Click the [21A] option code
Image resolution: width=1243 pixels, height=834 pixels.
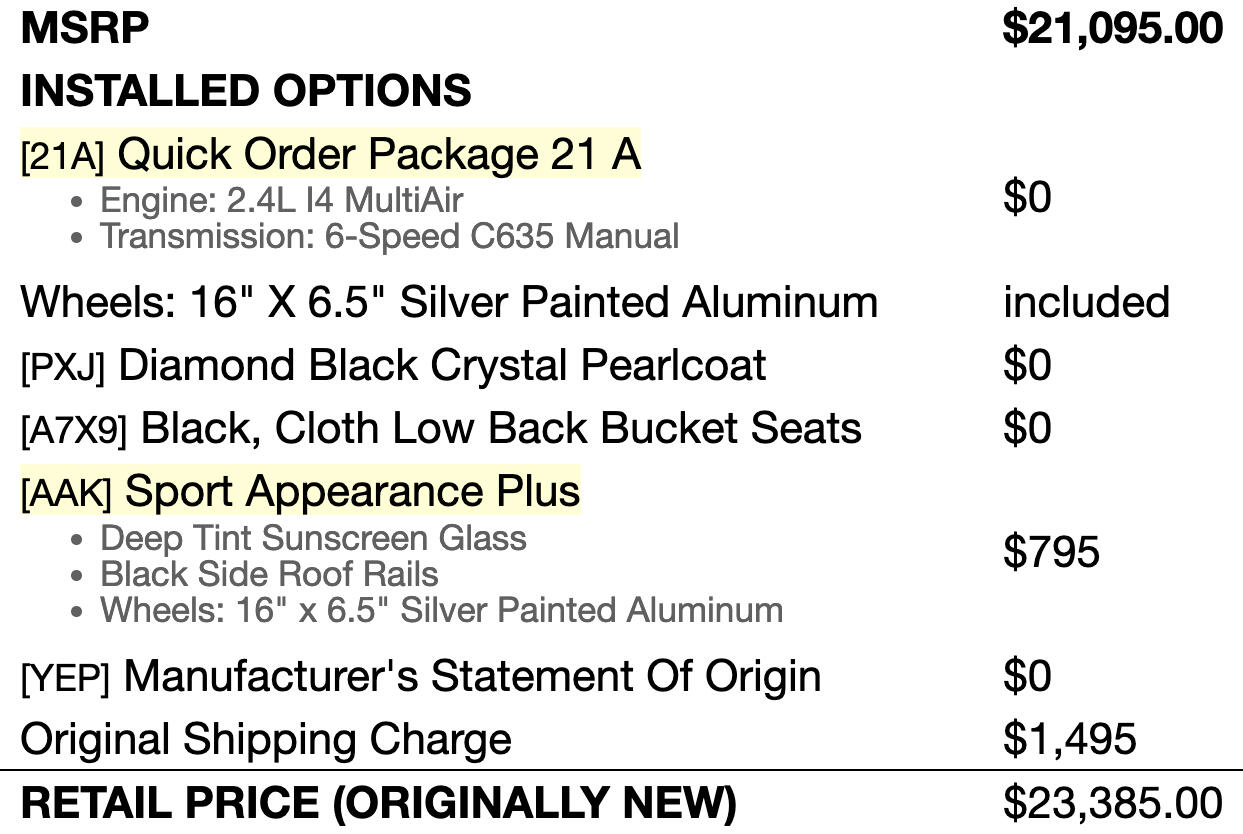click(62, 157)
